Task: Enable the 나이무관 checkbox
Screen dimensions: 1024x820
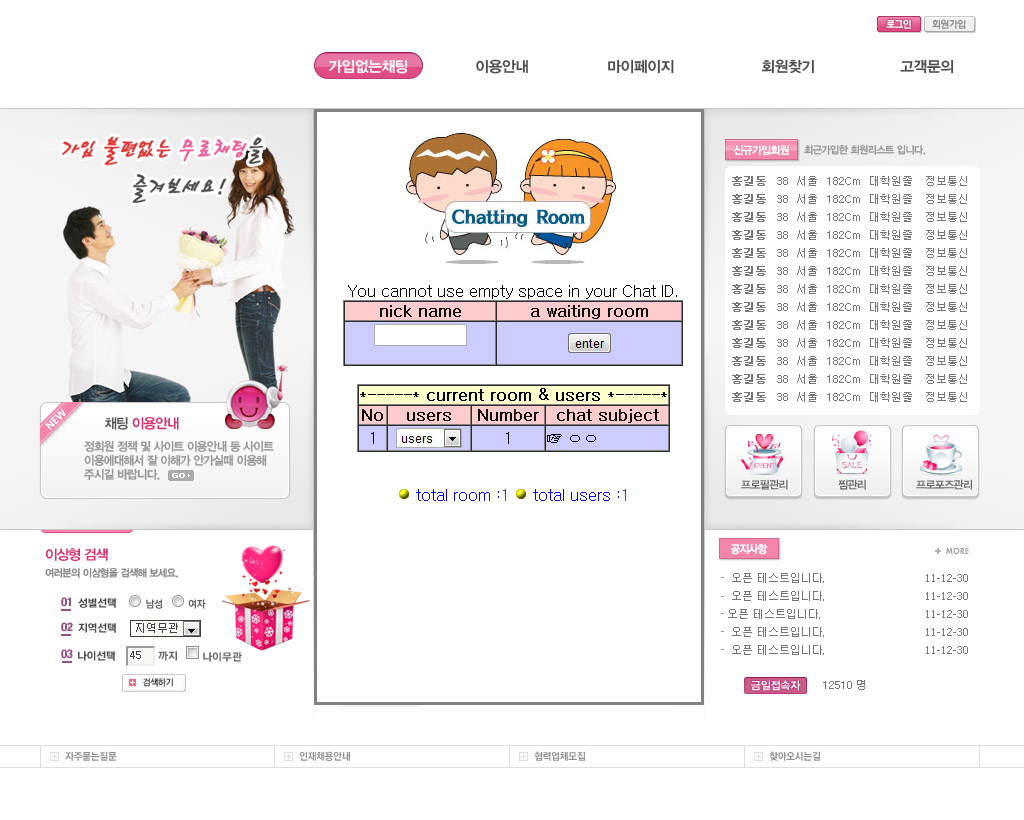Action: [192, 654]
